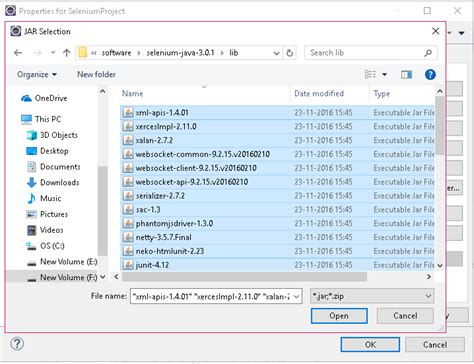
Task: Open the view options dropdown arrow
Action: tap(384, 74)
